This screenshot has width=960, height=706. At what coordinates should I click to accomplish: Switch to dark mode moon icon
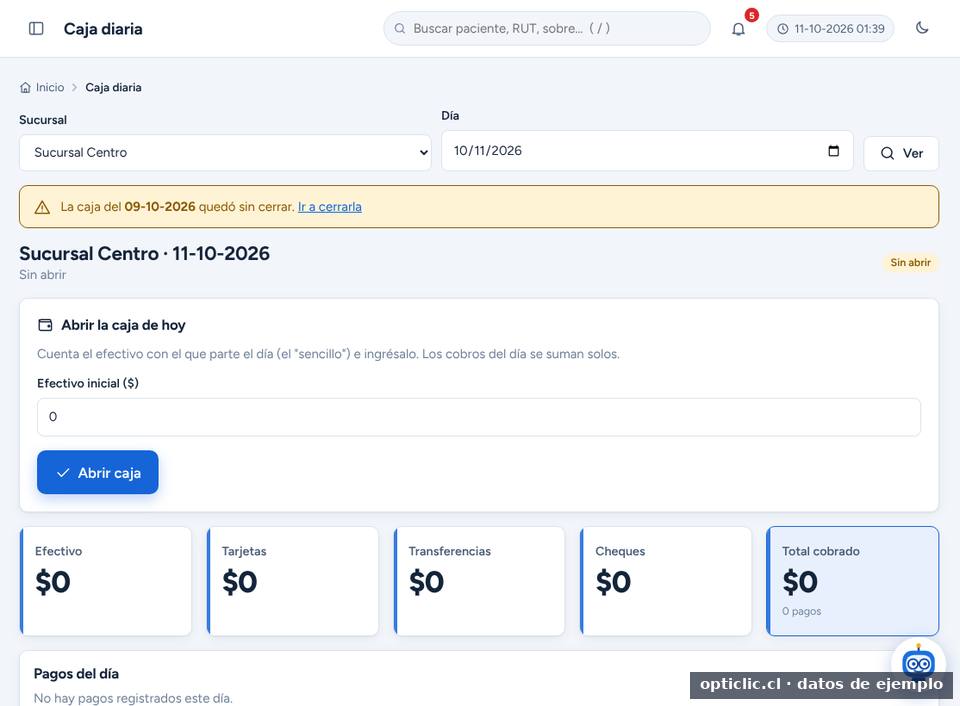(922, 28)
